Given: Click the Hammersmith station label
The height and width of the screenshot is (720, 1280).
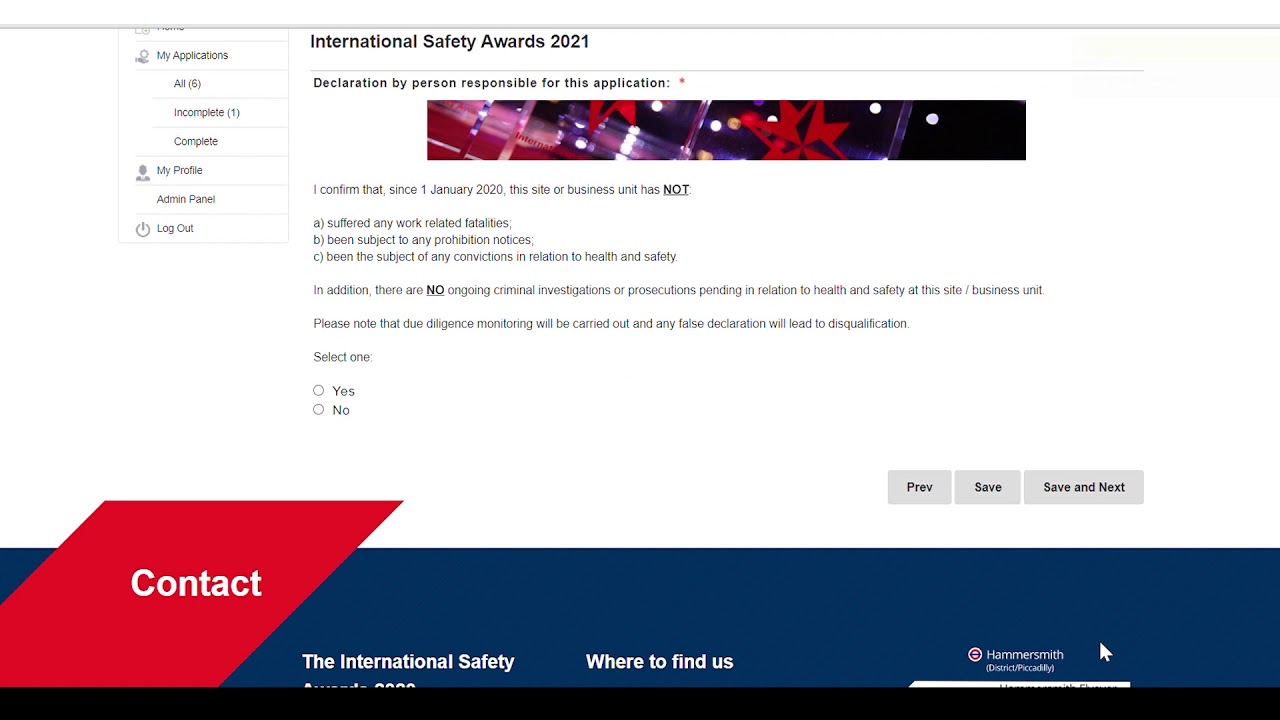Looking at the screenshot, I should (1025, 655).
